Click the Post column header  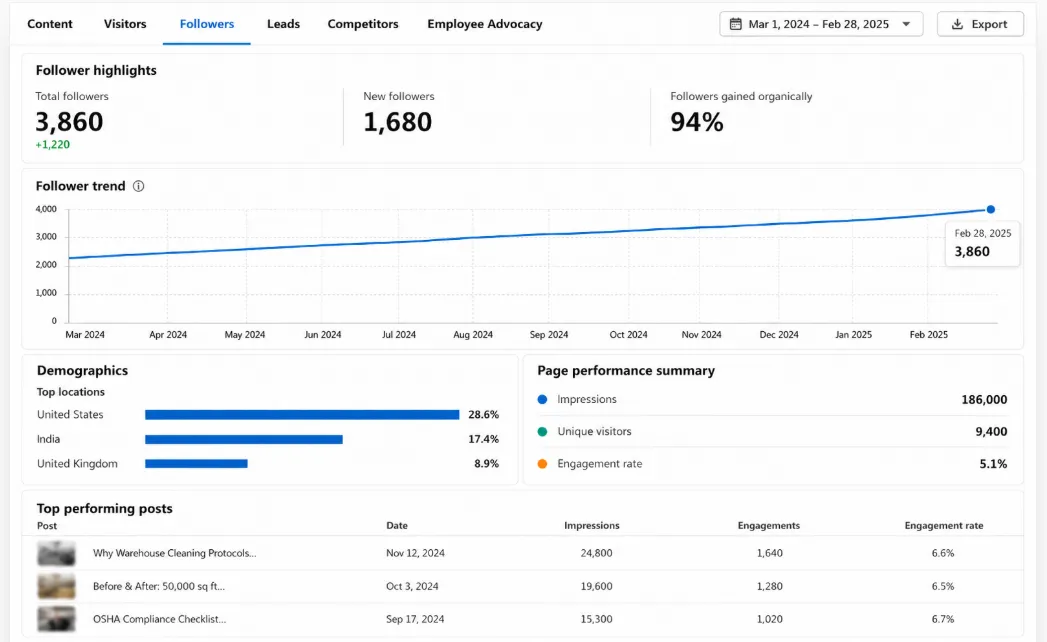click(x=47, y=526)
